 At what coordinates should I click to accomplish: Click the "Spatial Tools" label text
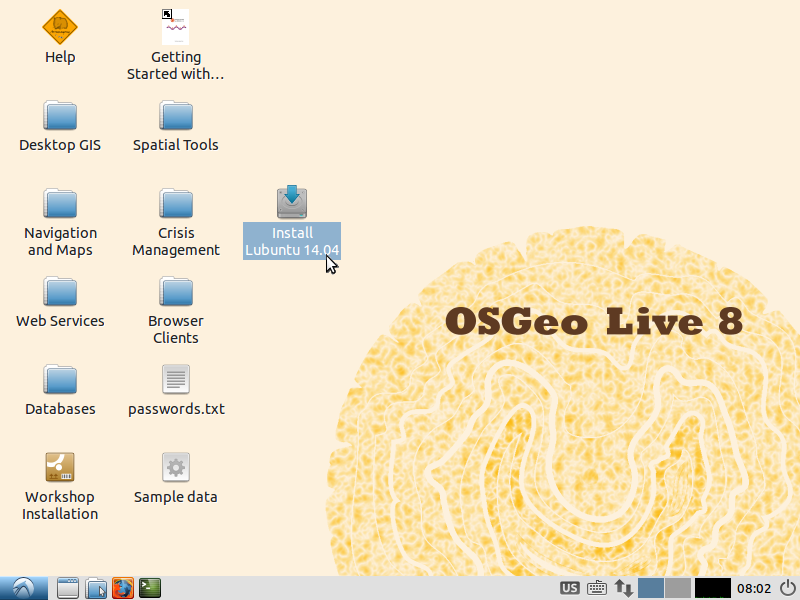[176, 145]
